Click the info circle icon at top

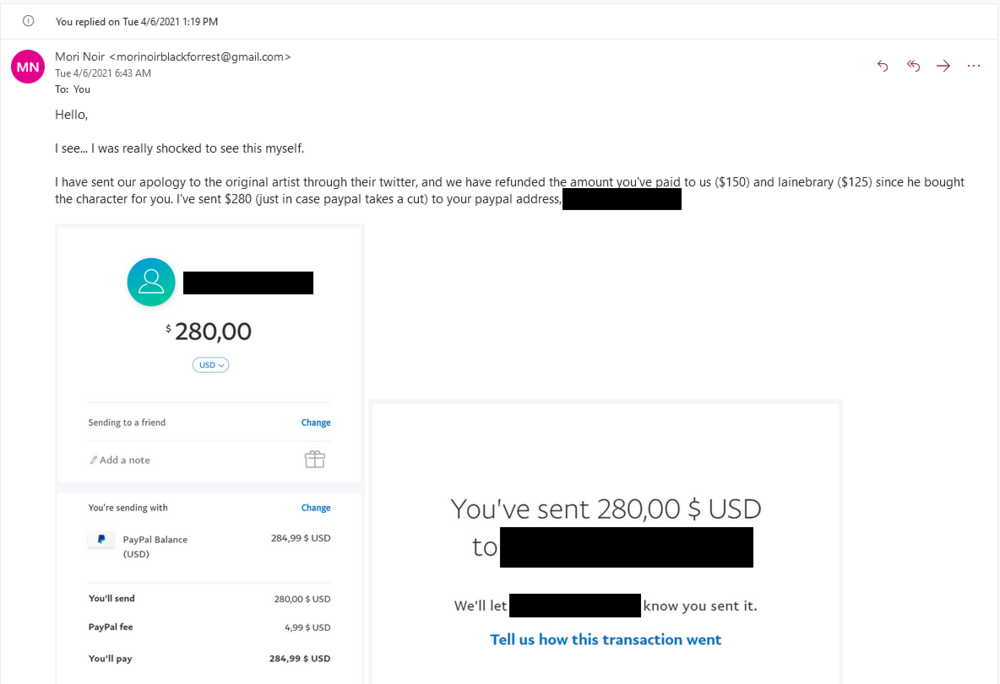(28, 21)
